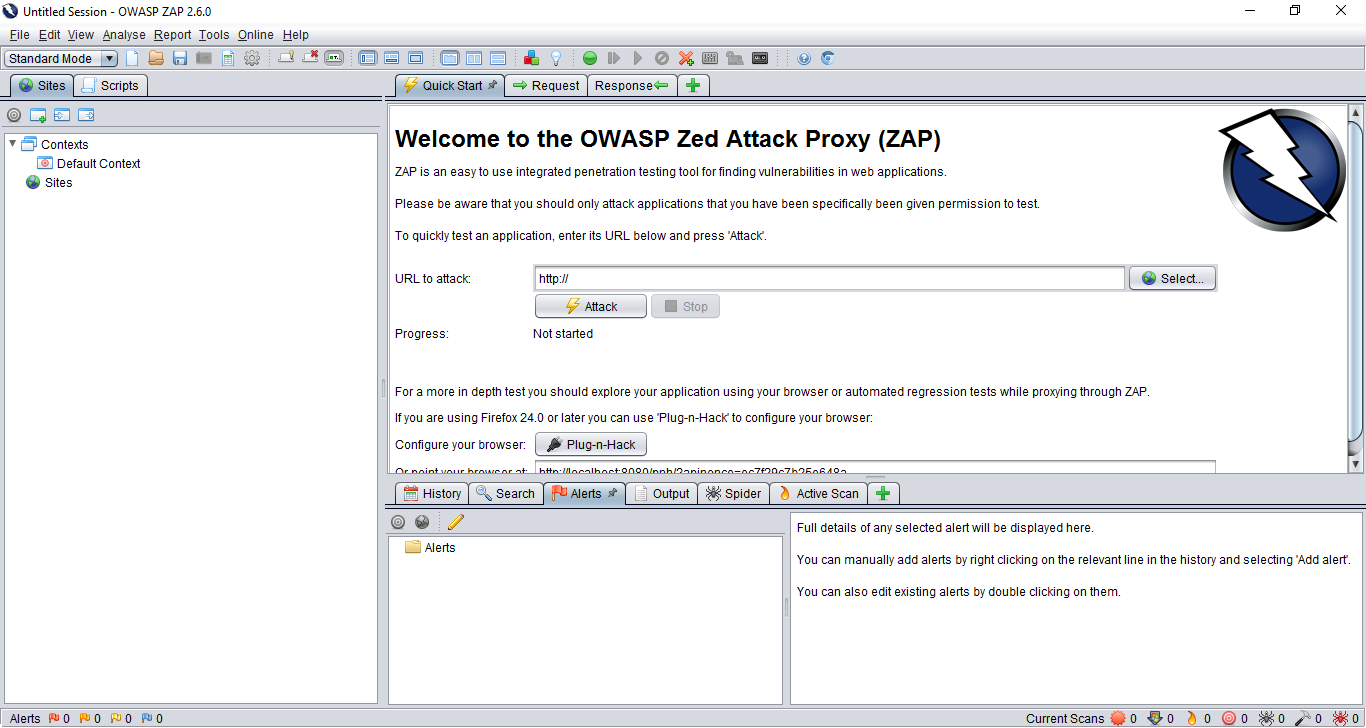Open the Online menu
Viewport: 1366px width, 728px height.
click(x=255, y=34)
